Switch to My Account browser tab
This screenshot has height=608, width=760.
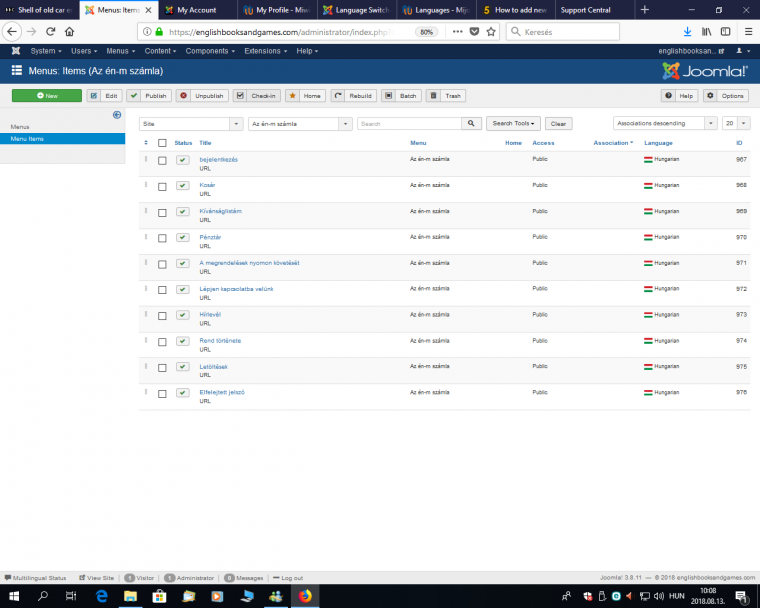coord(198,10)
